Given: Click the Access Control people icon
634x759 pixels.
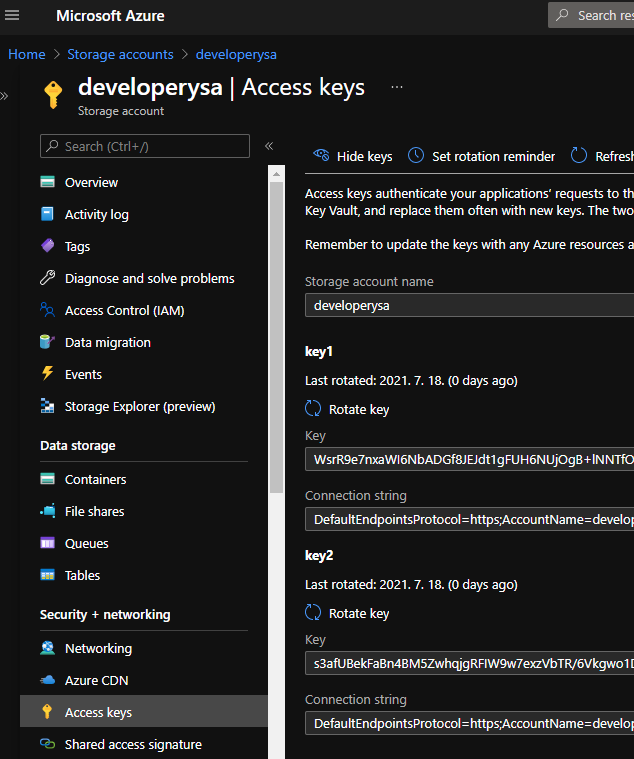Looking at the screenshot, I should [47, 310].
